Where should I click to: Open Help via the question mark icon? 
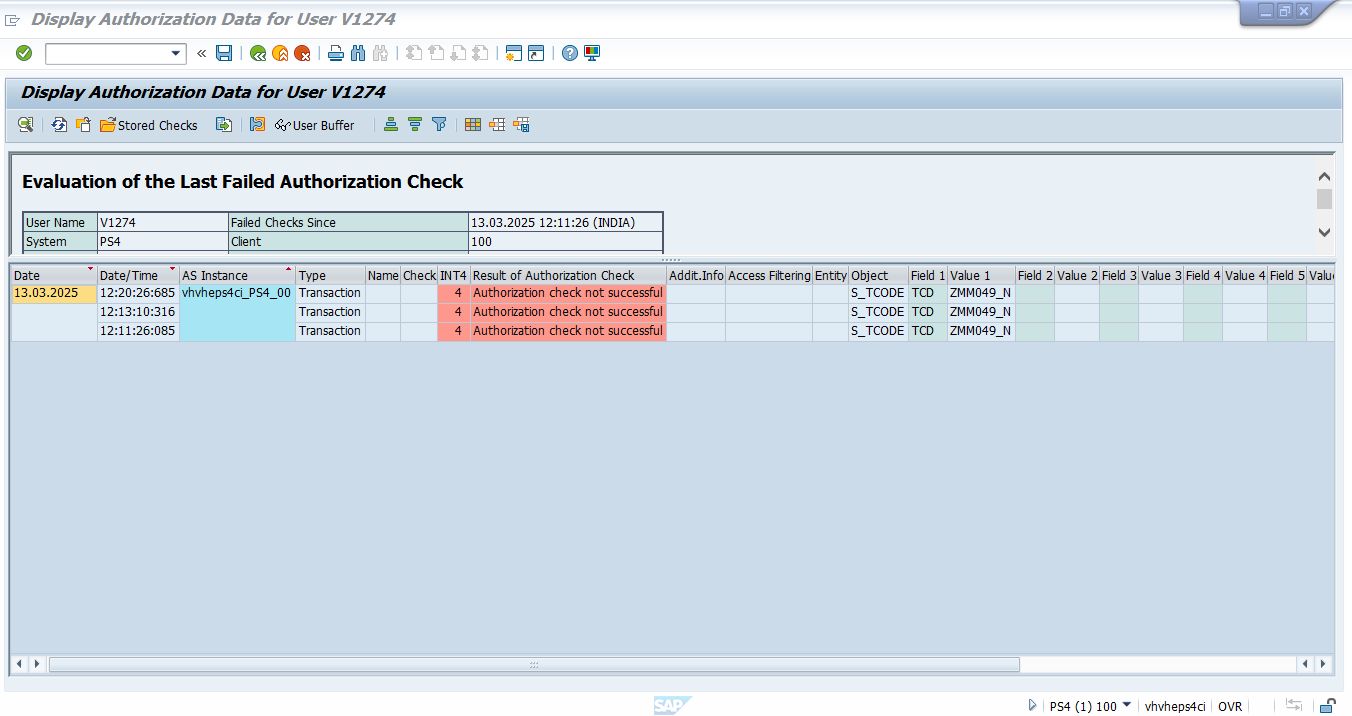coord(569,53)
